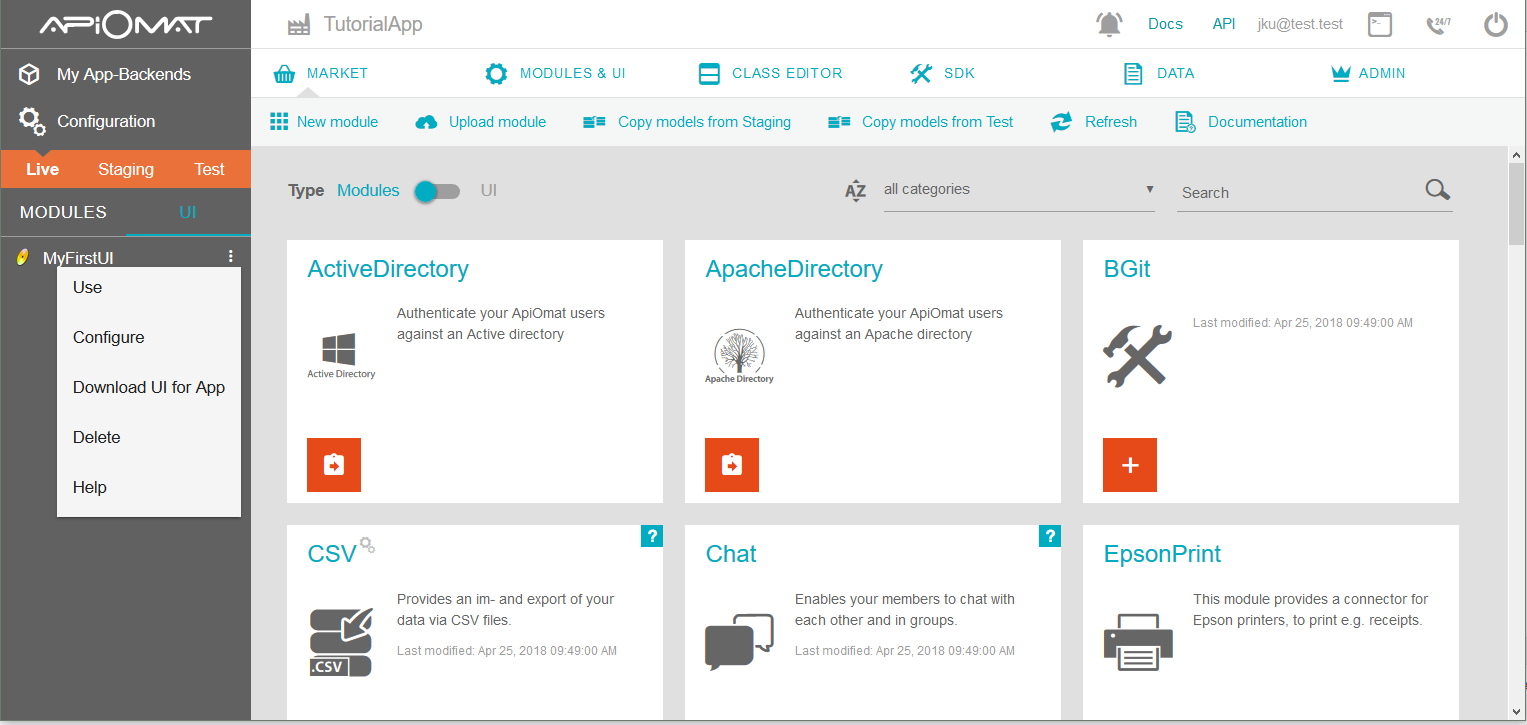
Task: Click the CSV file image
Action: (x=341, y=641)
